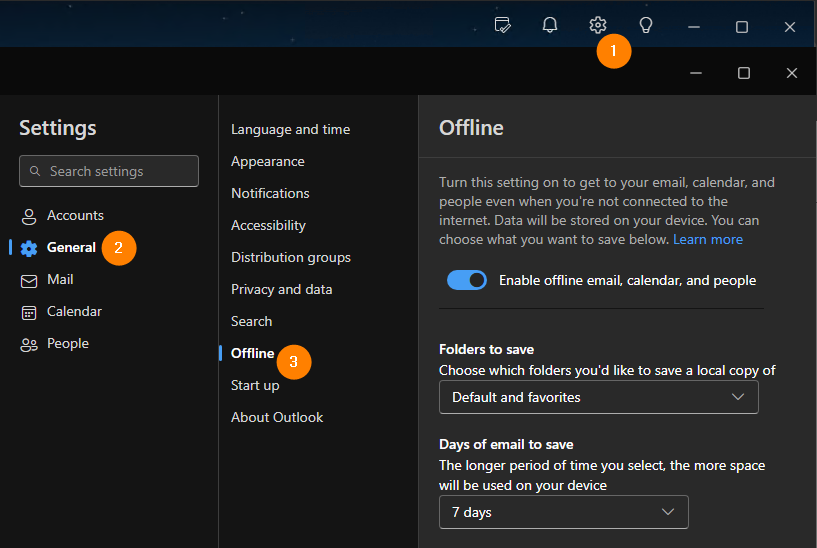The image size is (817, 548).
Task: Disable offline email, calendar, and people toggle
Action: (467, 280)
